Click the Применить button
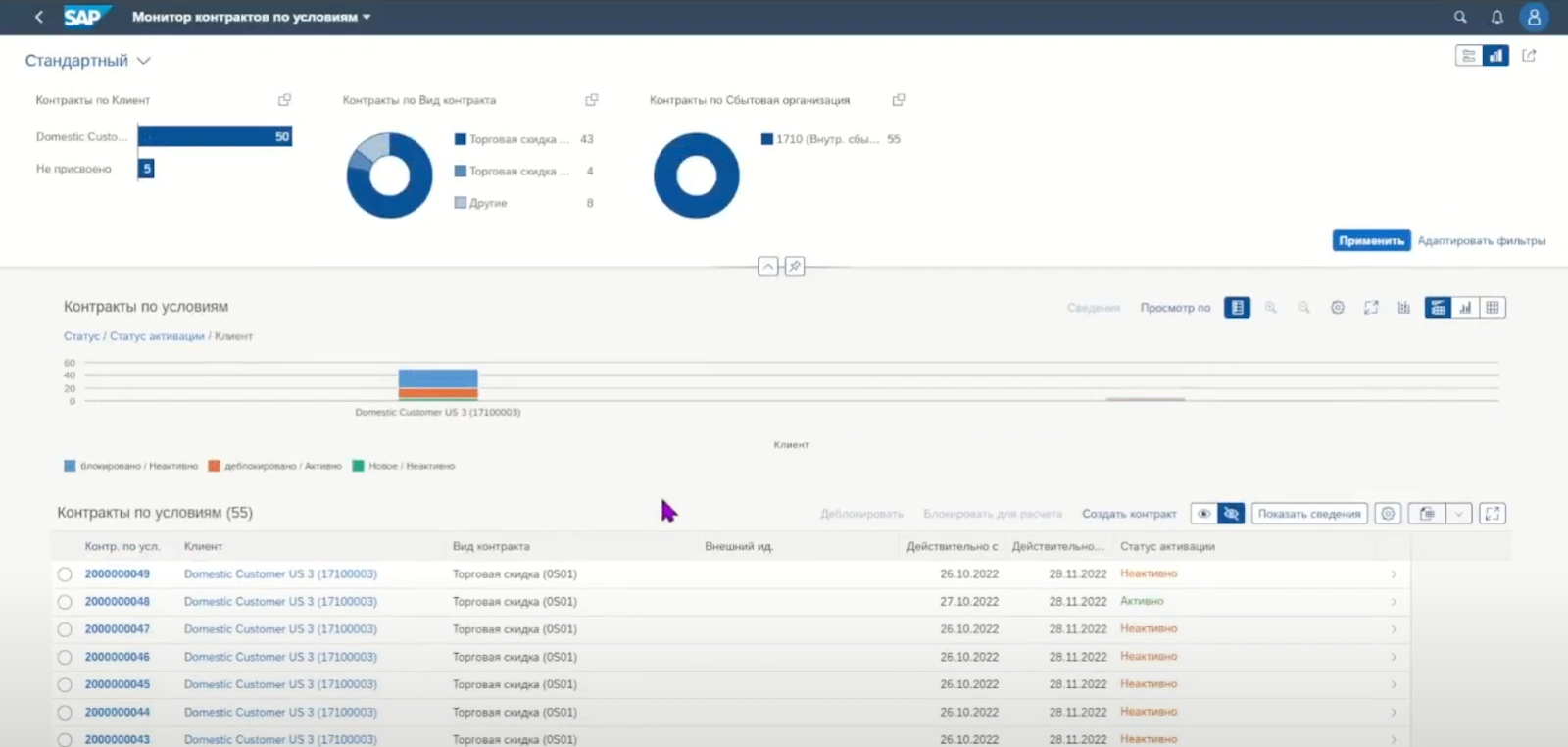Screen dimensions: 1568x747 [x=1371, y=241]
